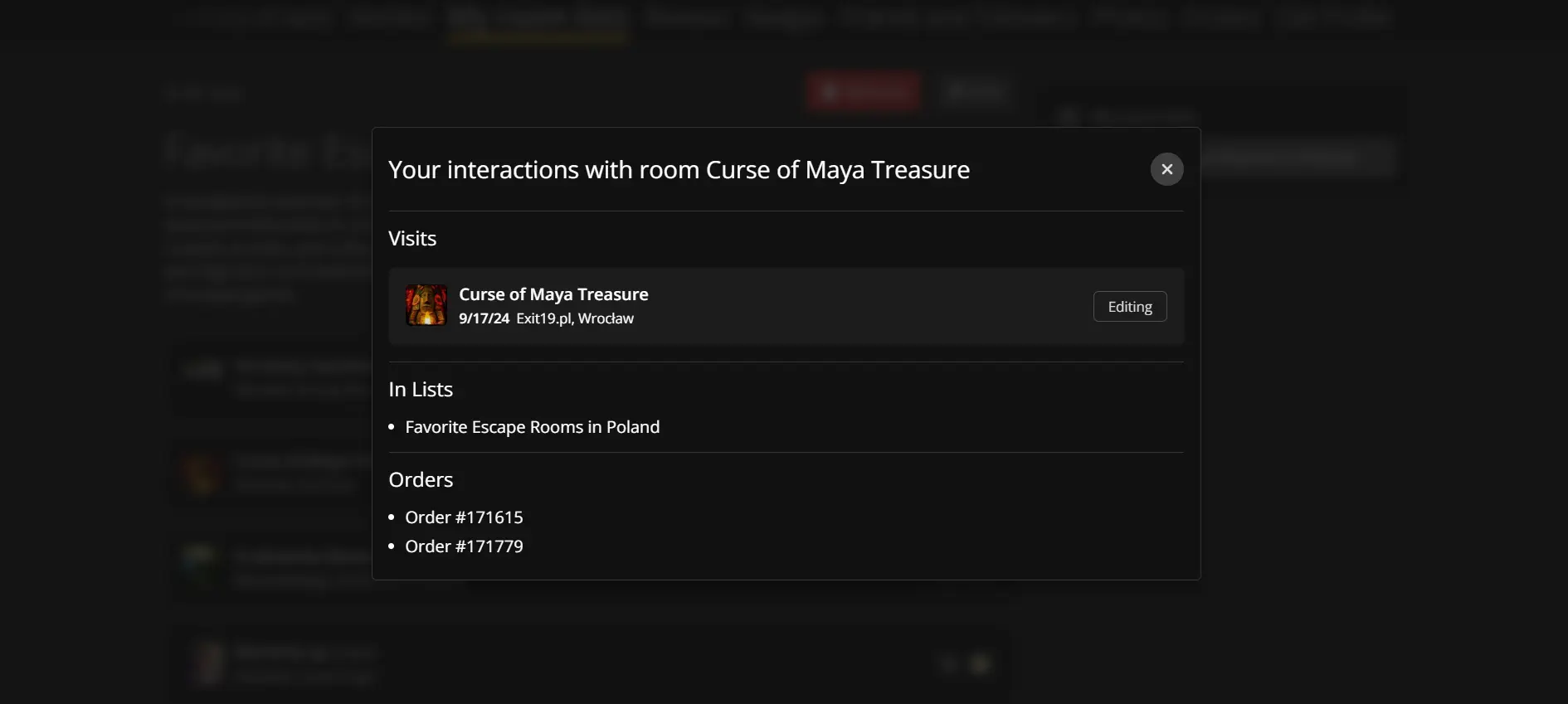Open Order #171615

464,517
